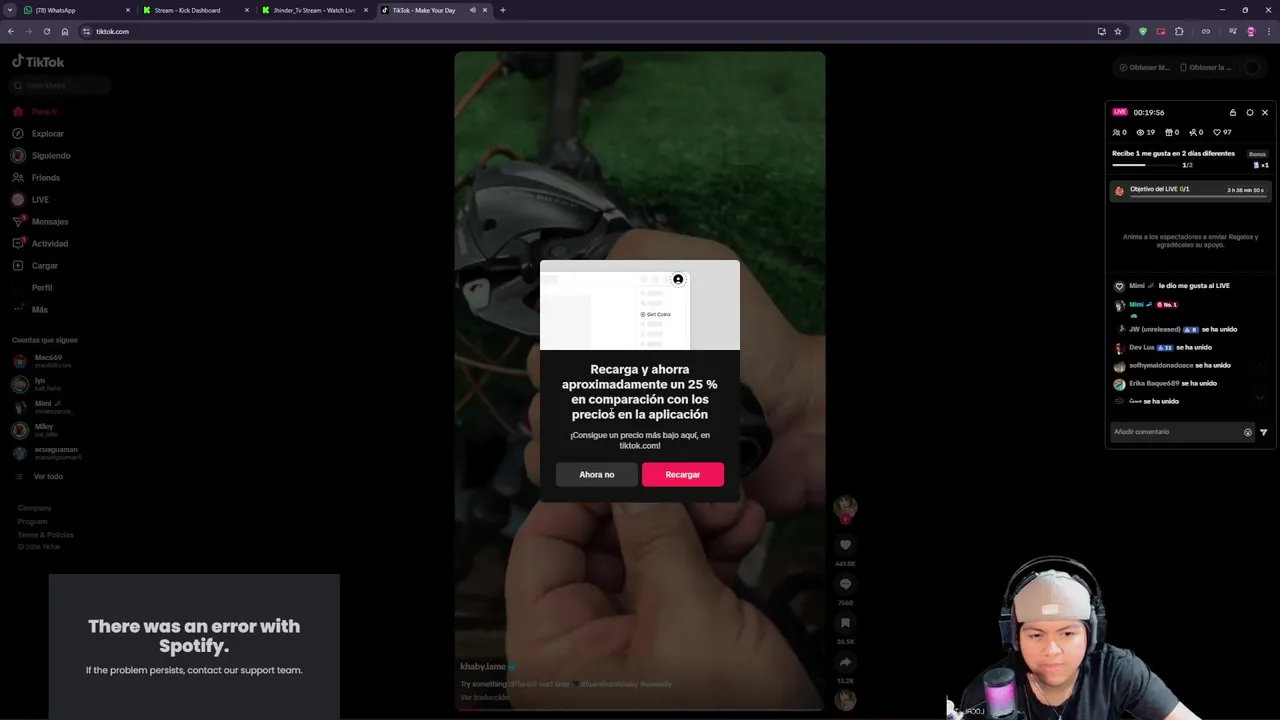The image size is (1280, 720).
Task: Open the creator avatar beside the video
Action: point(845,506)
